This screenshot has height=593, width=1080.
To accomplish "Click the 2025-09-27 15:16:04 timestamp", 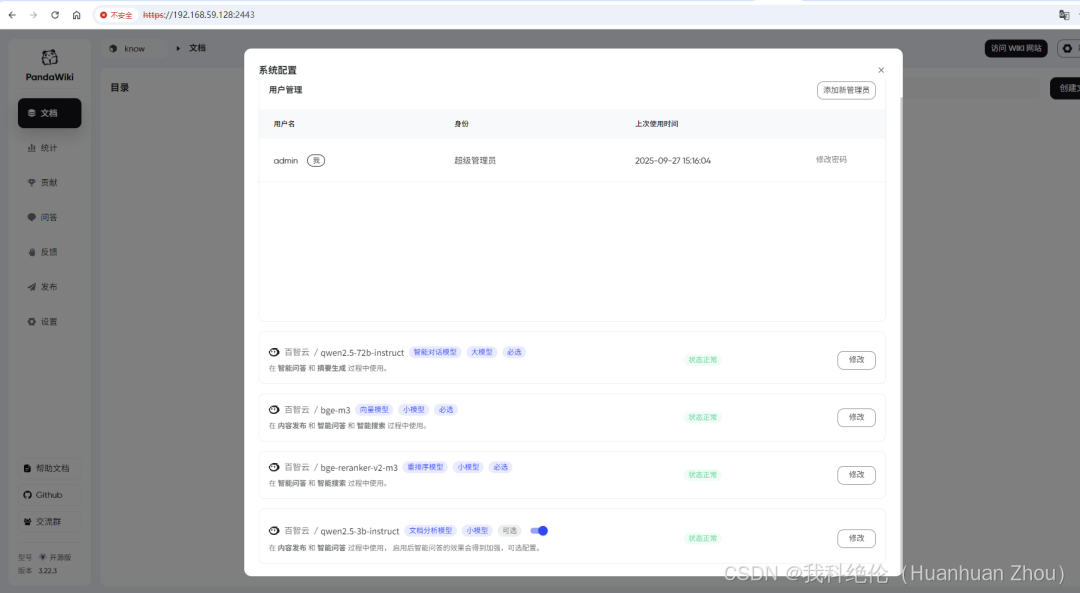I will click(x=673, y=160).
